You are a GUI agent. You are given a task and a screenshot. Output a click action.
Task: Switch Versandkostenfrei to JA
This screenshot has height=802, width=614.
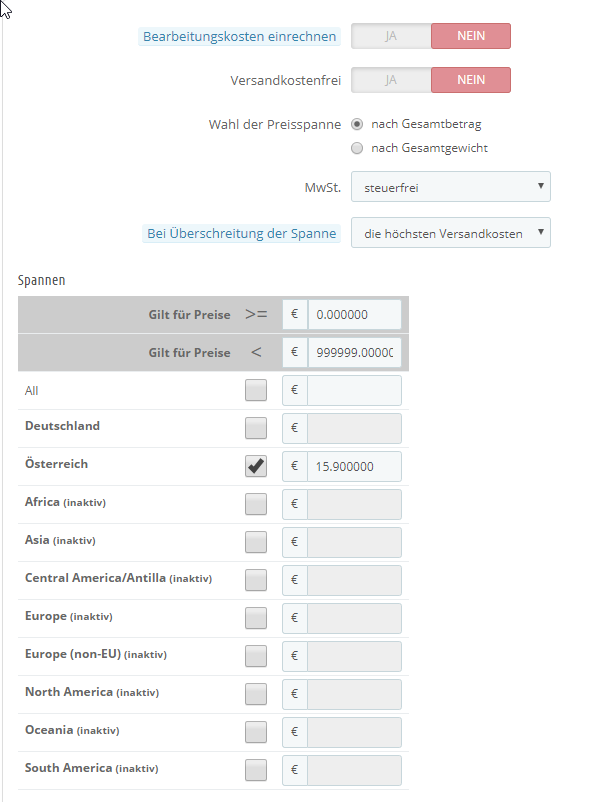click(x=391, y=80)
